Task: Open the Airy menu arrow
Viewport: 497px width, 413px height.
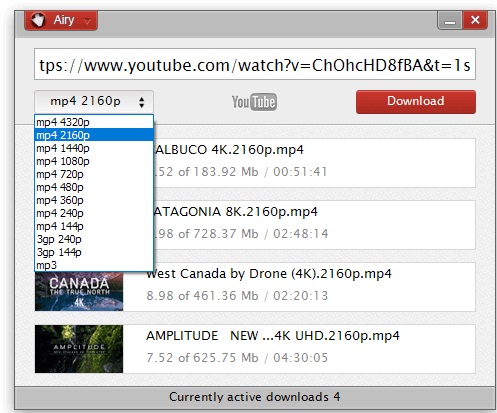Action: pos(87,21)
